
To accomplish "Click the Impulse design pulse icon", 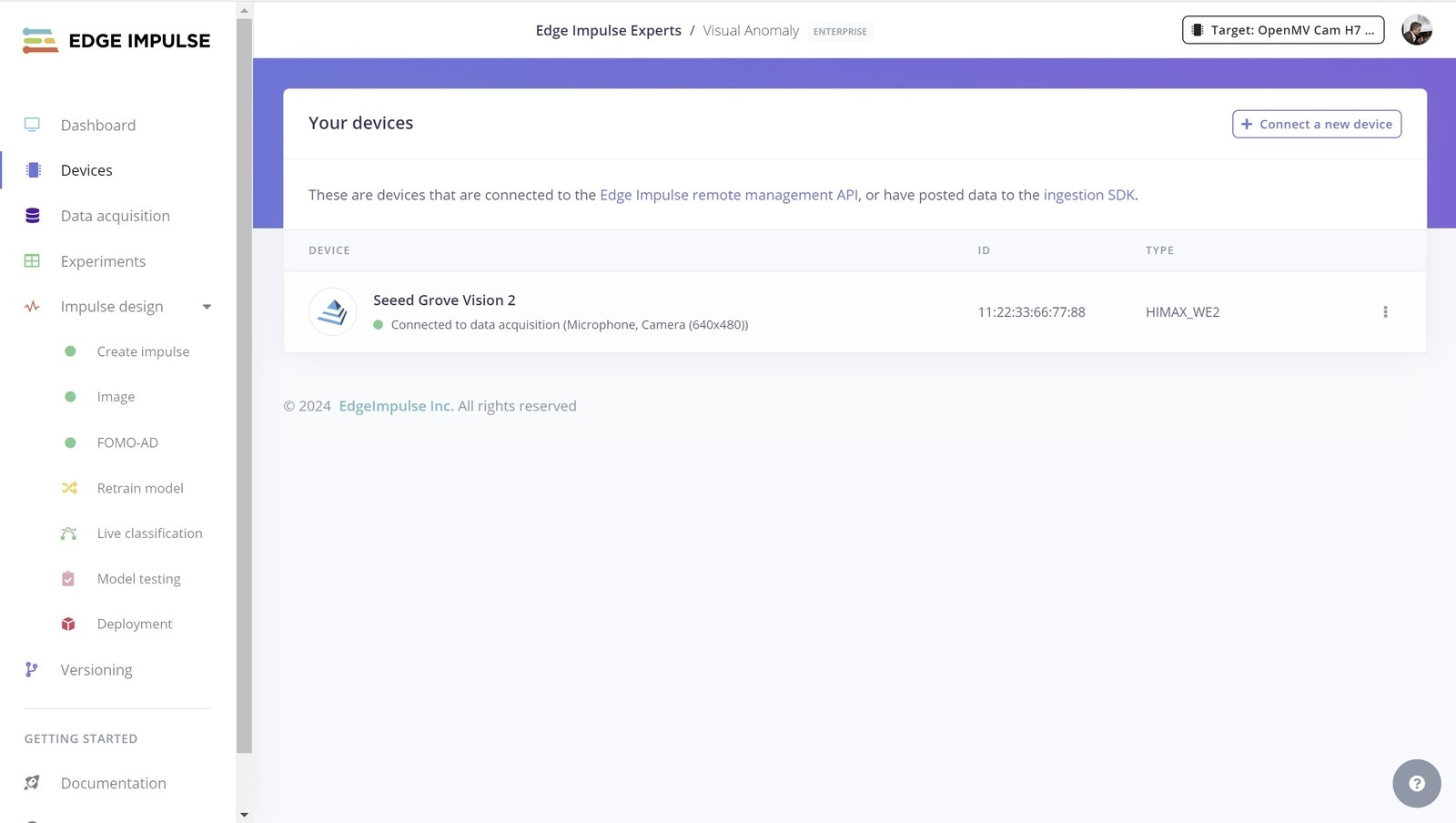I will [32, 307].
